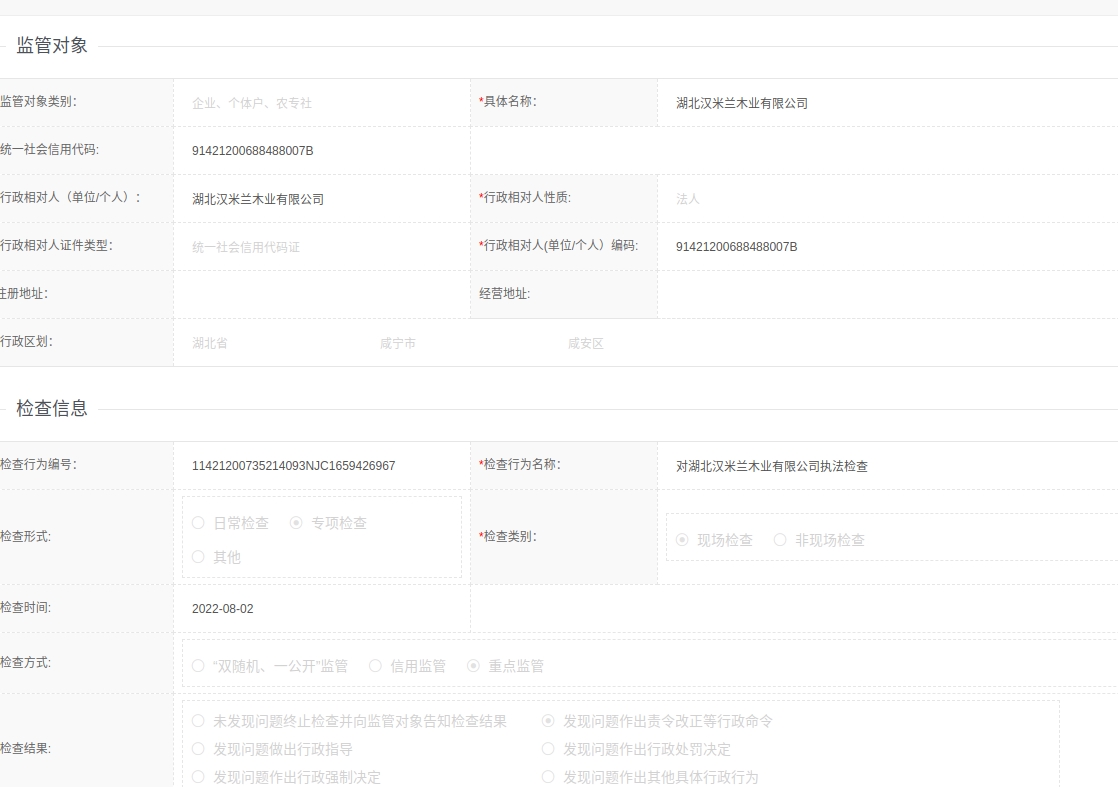The width and height of the screenshot is (1118, 787).
Task: Open the 行政相对人性质 dropdown showing 法人
Action: tap(888, 199)
